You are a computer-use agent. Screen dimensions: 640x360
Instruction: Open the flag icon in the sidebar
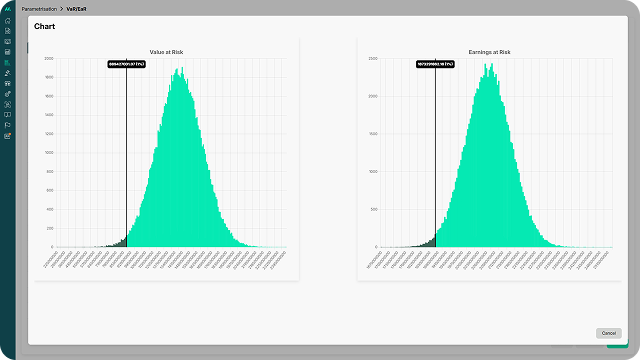7,125
